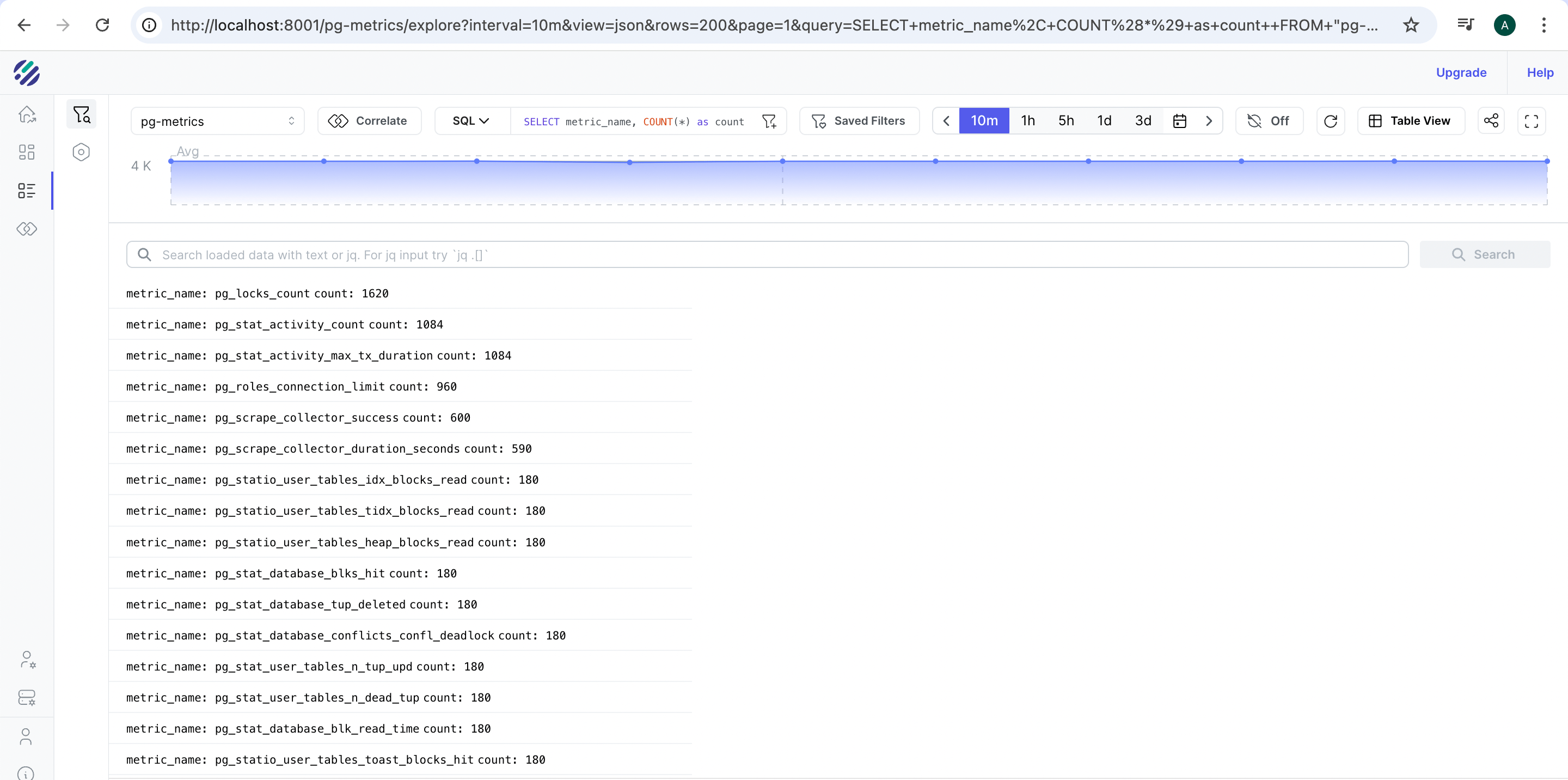Click the fullscreen expand icon
1568x780 pixels.
pos(1531,120)
